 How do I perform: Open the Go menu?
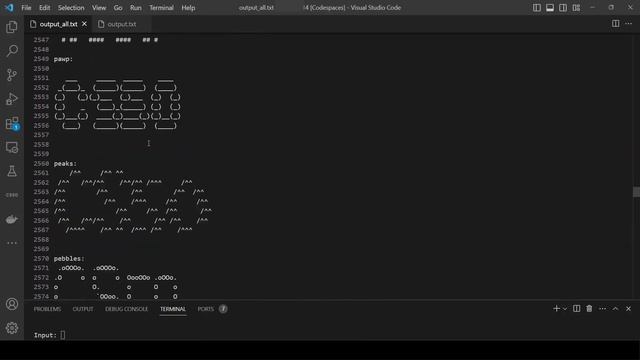pyautogui.click(x=118, y=8)
